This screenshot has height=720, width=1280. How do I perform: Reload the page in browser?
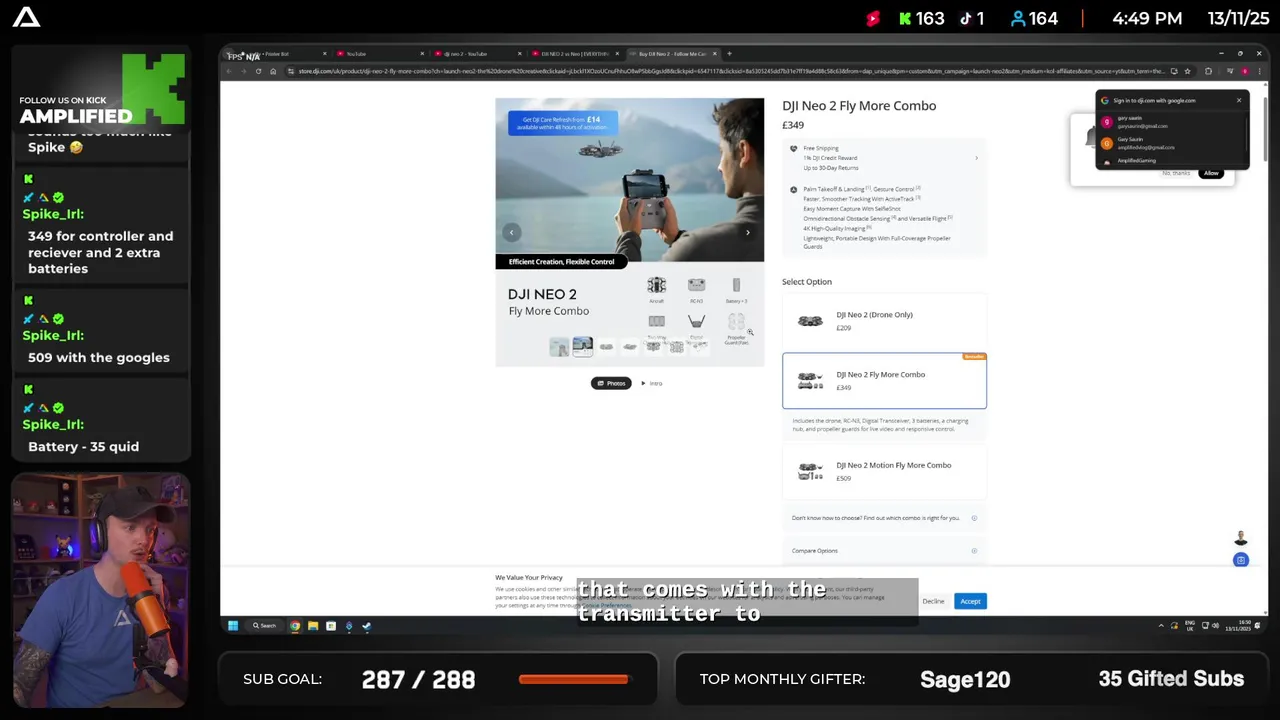[258, 71]
